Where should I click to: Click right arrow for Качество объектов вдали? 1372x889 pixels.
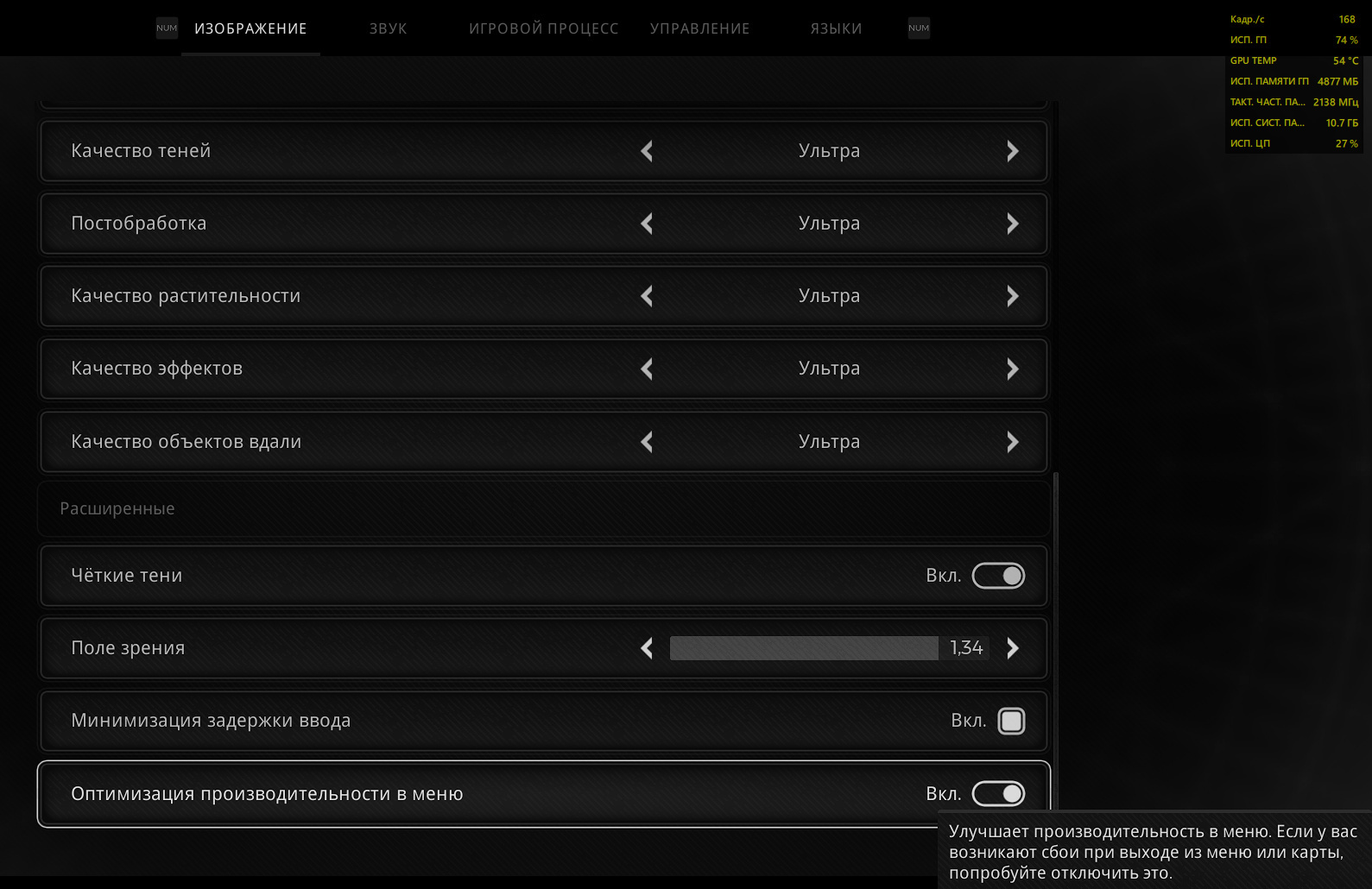1012,442
